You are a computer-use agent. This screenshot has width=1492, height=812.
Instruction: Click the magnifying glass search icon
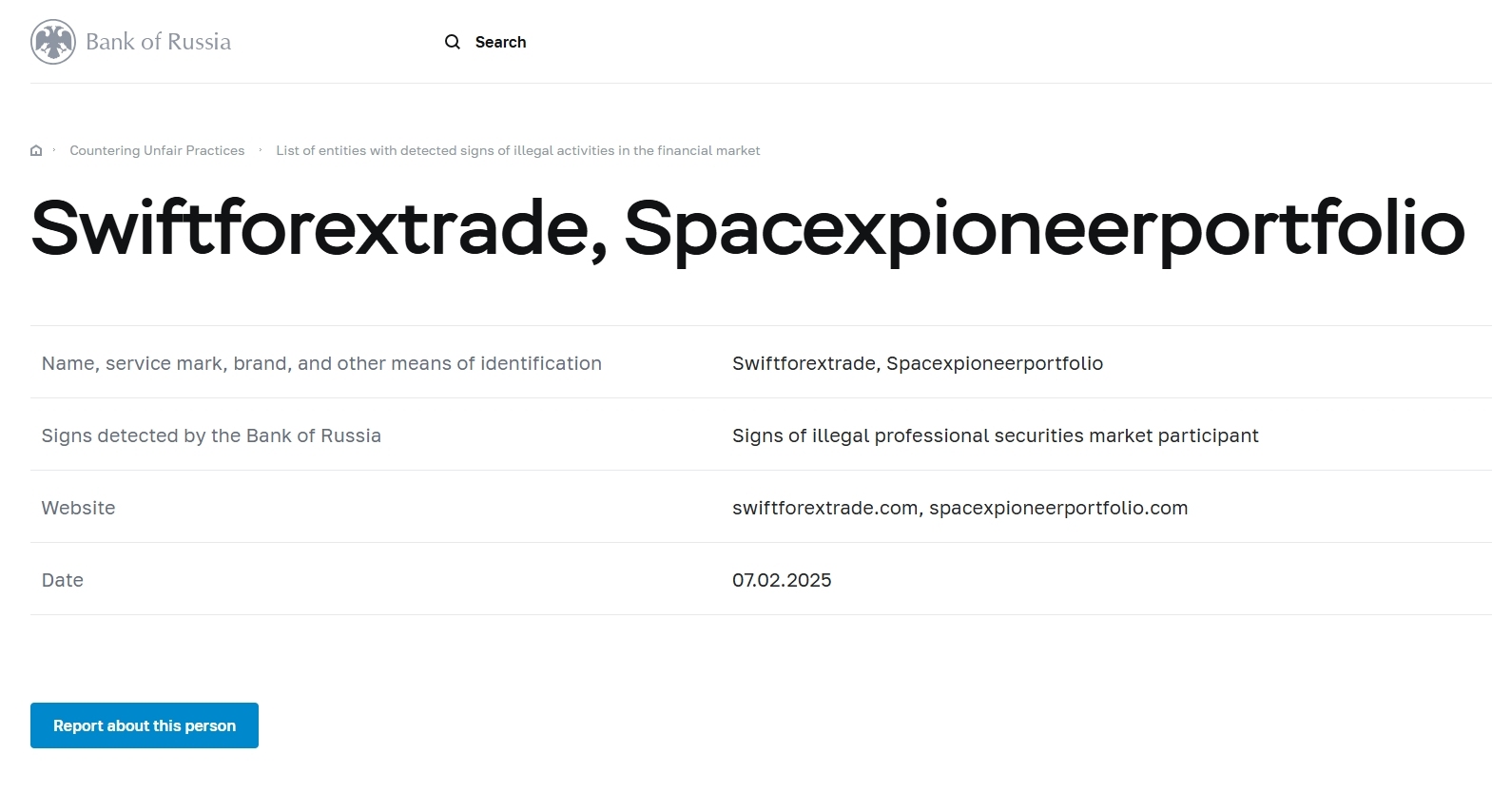[x=453, y=42]
